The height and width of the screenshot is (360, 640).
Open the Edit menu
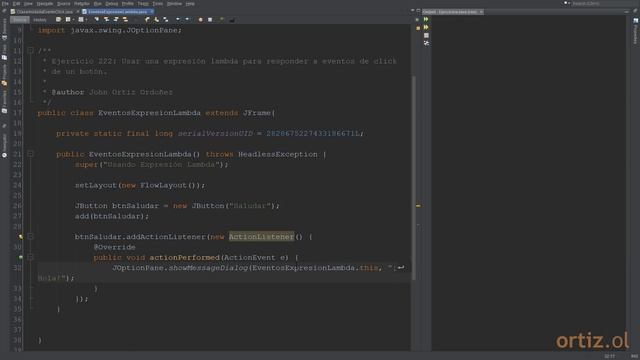click(x=16, y=4)
